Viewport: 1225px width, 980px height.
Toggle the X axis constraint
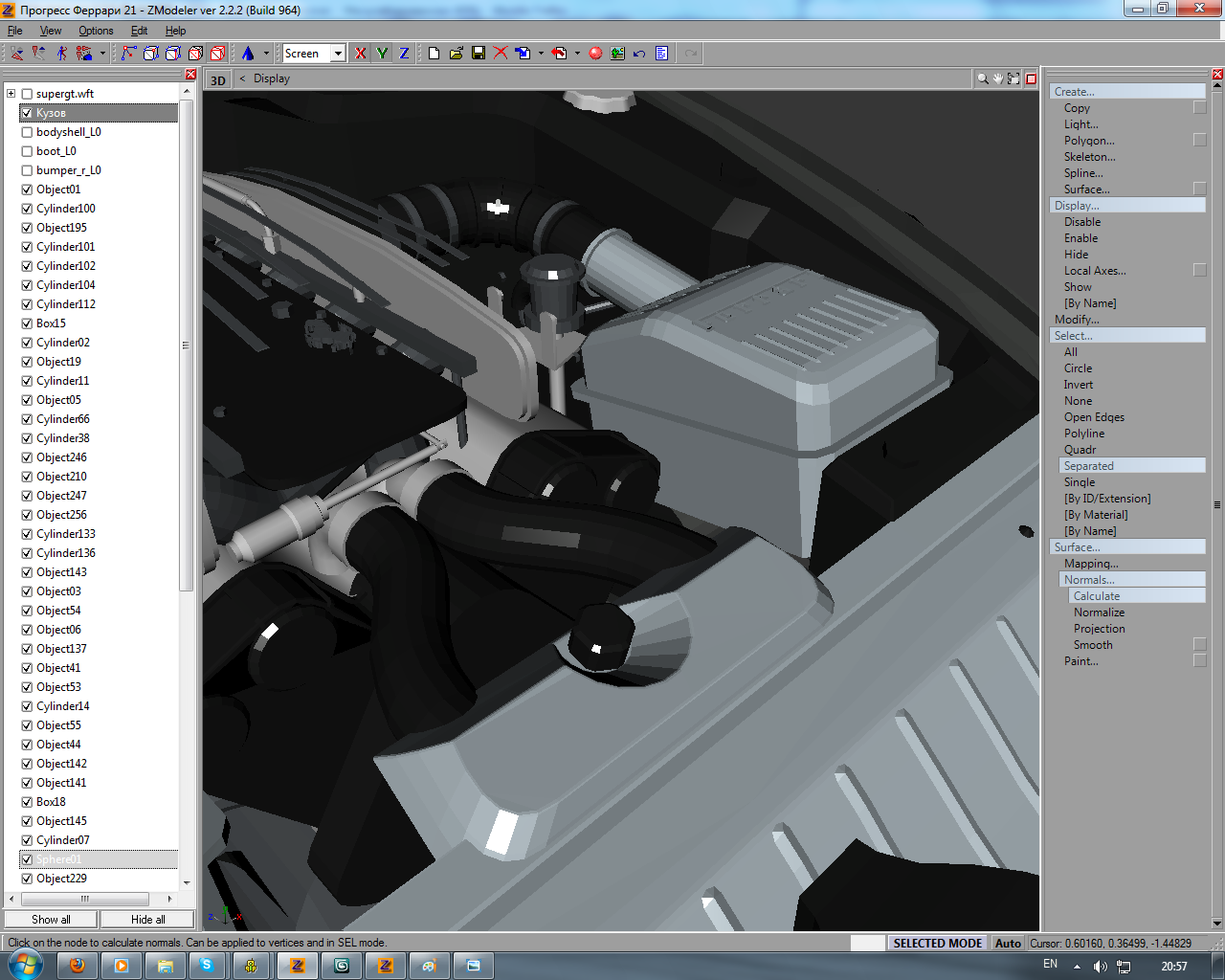(360, 54)
